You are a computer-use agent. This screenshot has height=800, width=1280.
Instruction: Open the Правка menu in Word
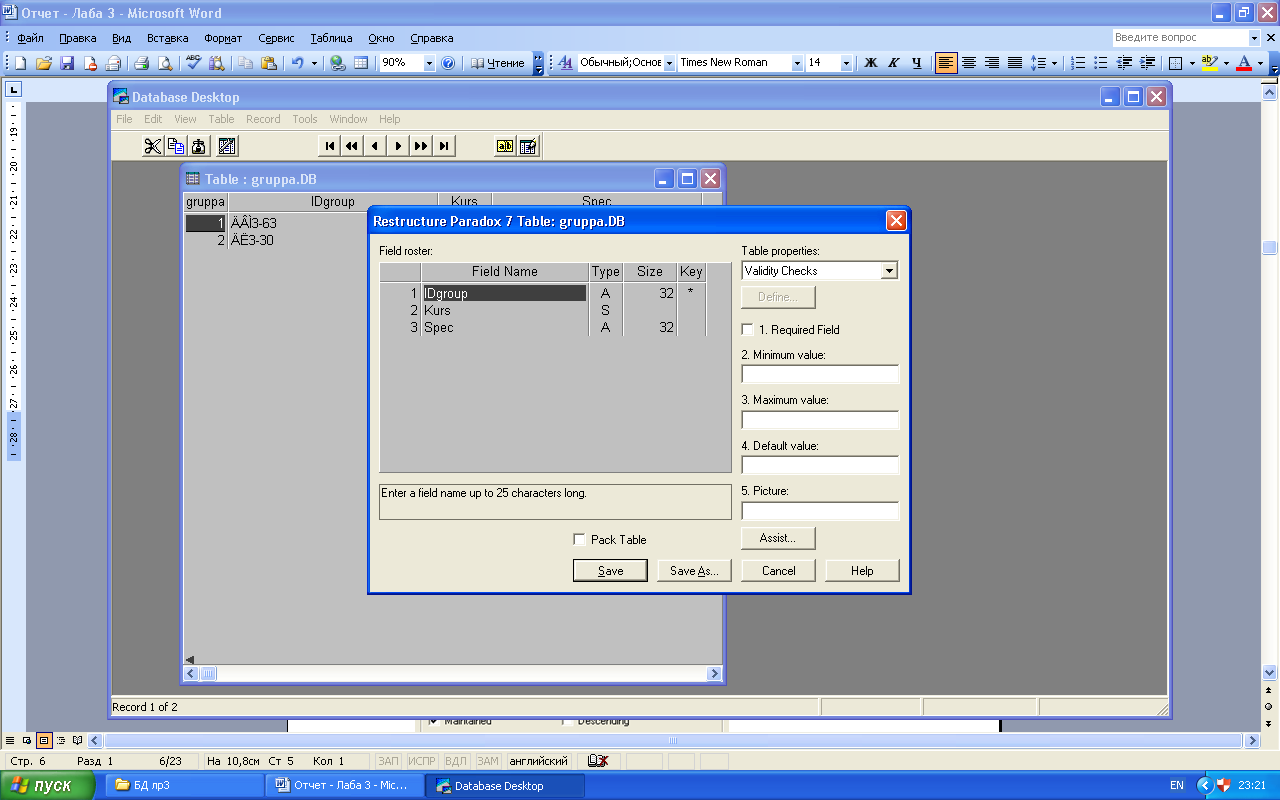(x=77, y=38)
